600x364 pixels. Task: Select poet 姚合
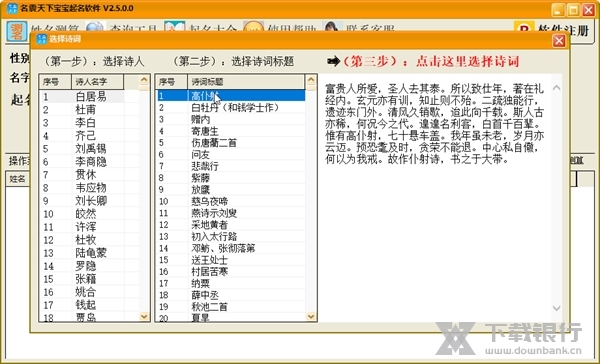(x=85, y=292)
